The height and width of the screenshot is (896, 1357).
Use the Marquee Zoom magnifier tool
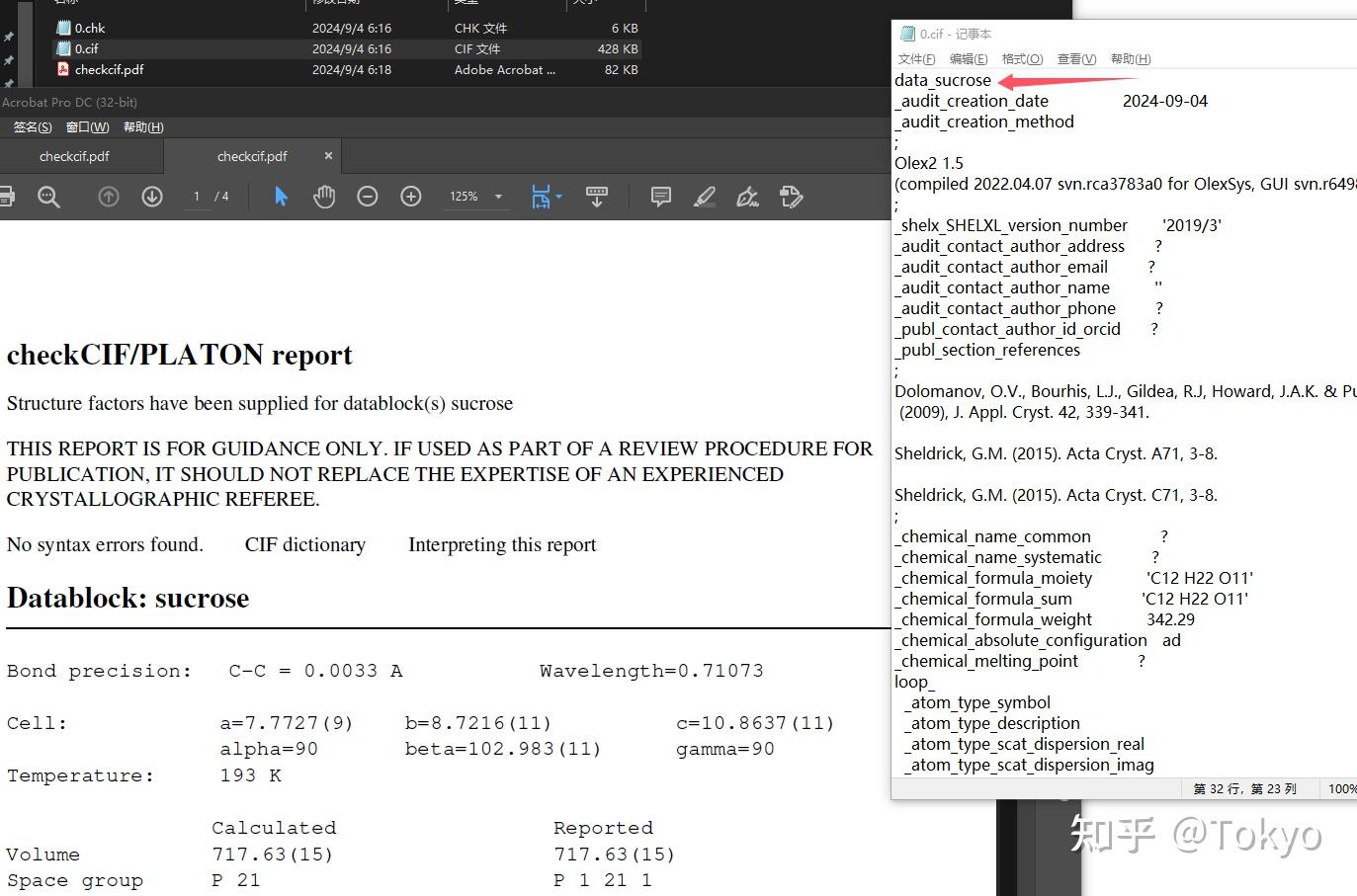48,197
